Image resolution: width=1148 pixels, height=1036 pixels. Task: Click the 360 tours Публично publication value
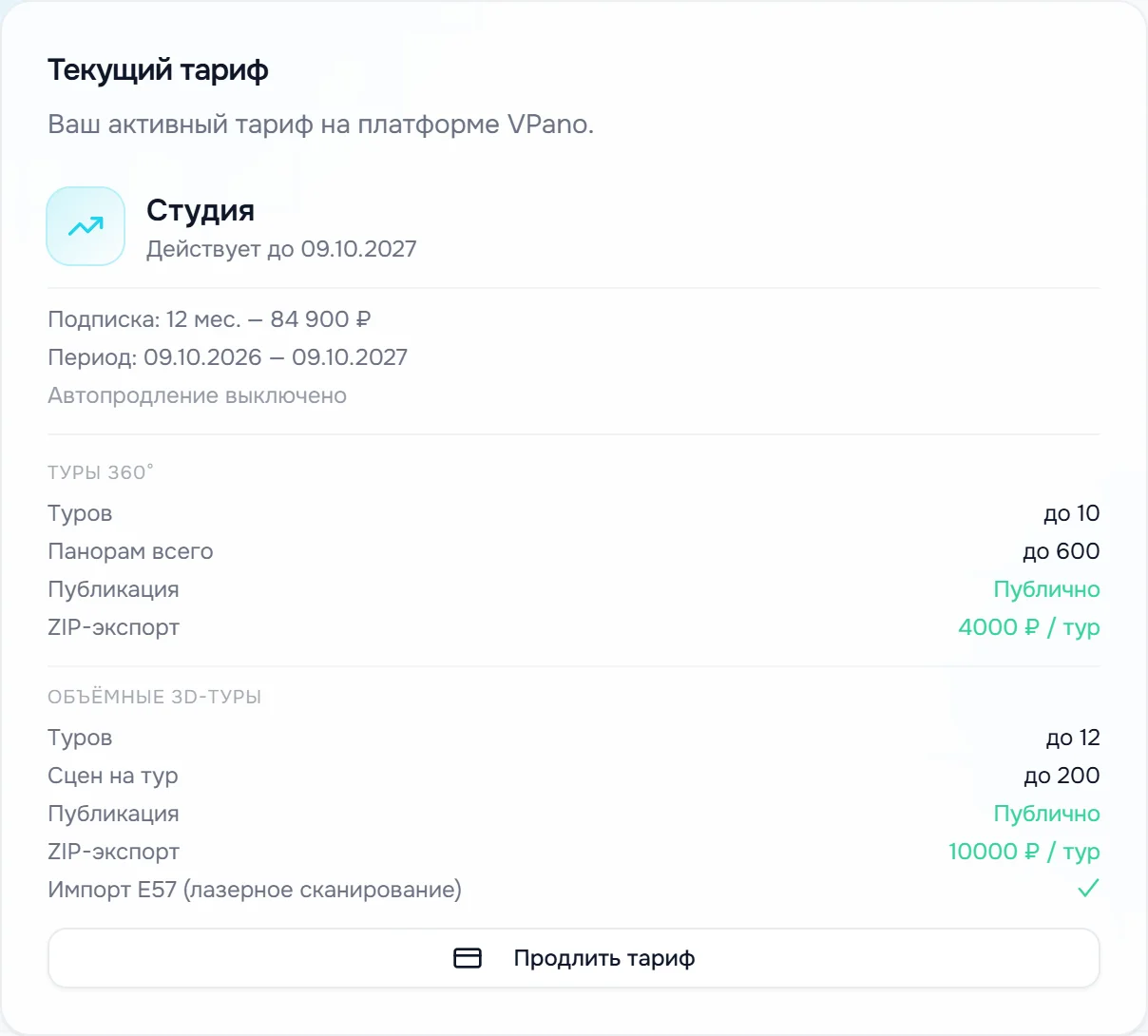pos(1046,589)
